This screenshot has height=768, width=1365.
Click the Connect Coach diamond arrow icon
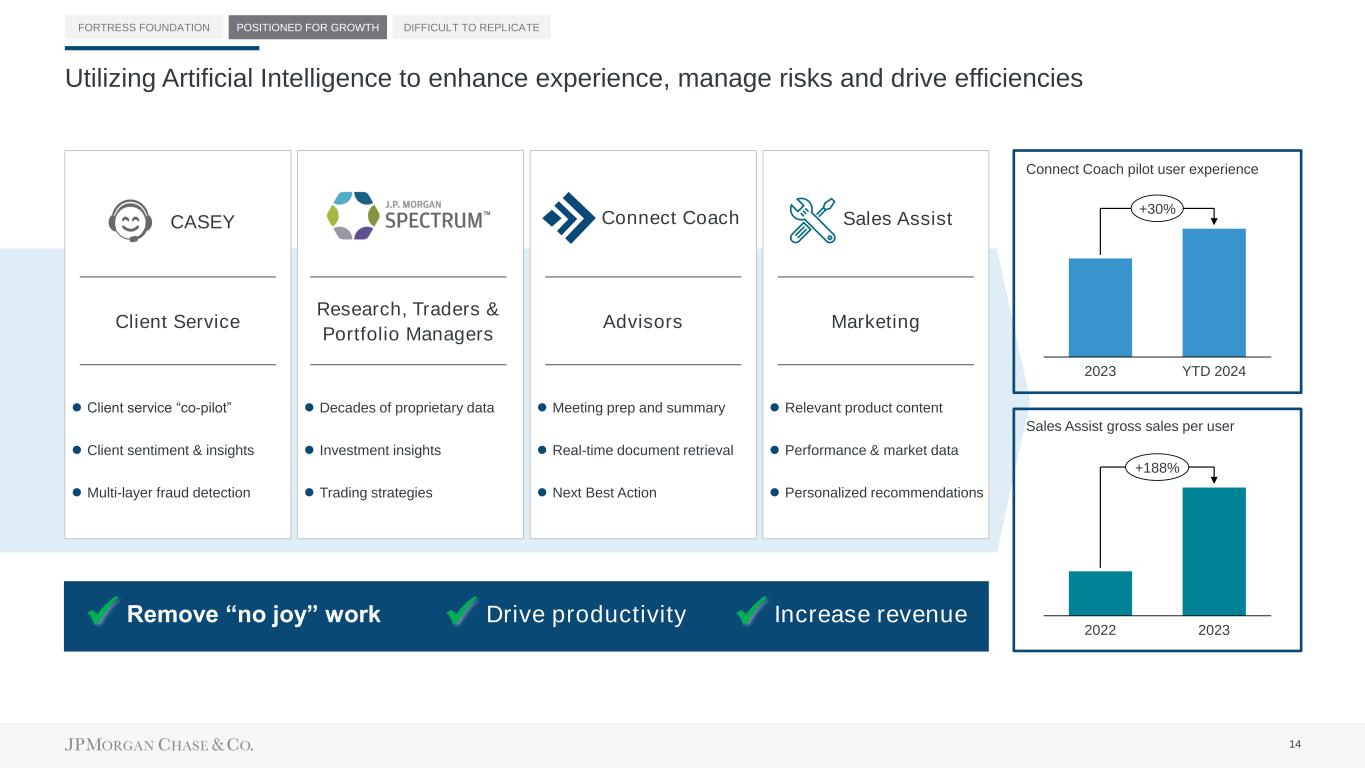(569, 218)
